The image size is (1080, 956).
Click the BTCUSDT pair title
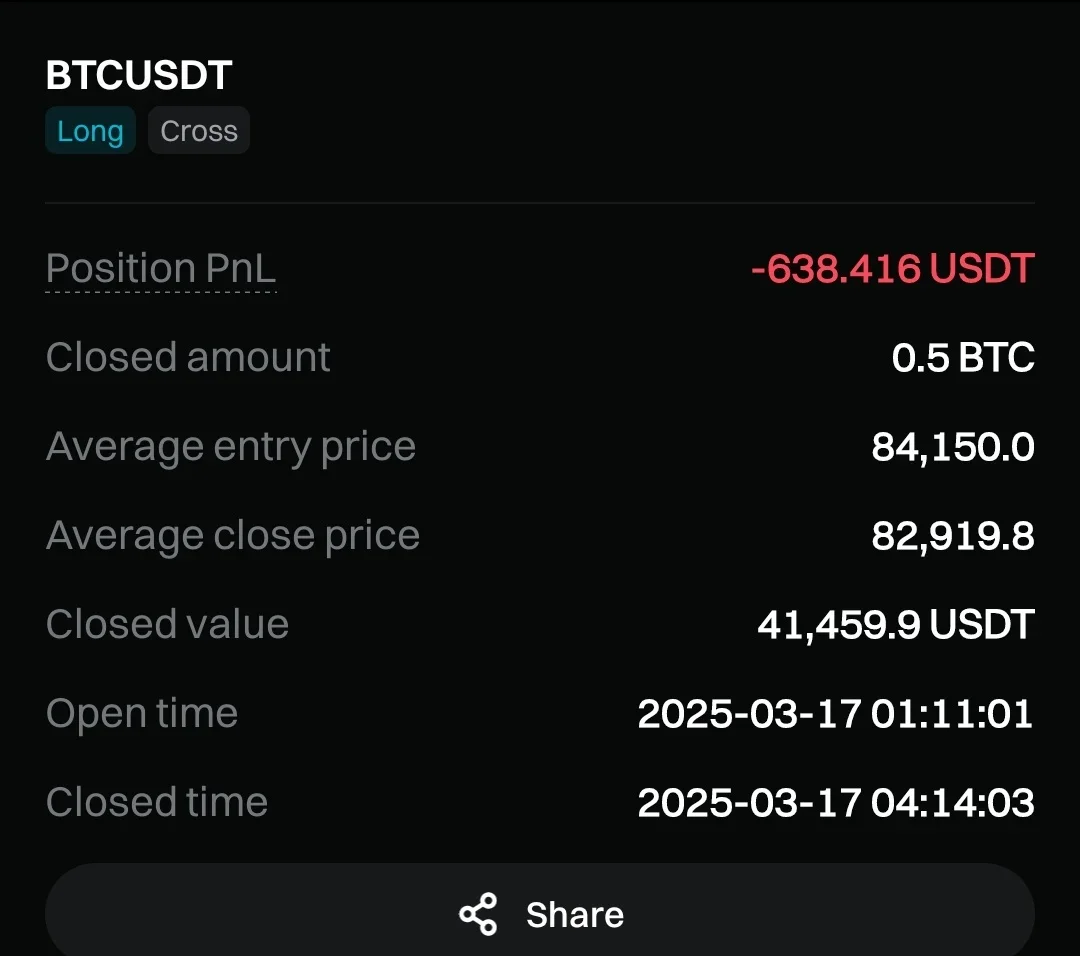[139, 76]
